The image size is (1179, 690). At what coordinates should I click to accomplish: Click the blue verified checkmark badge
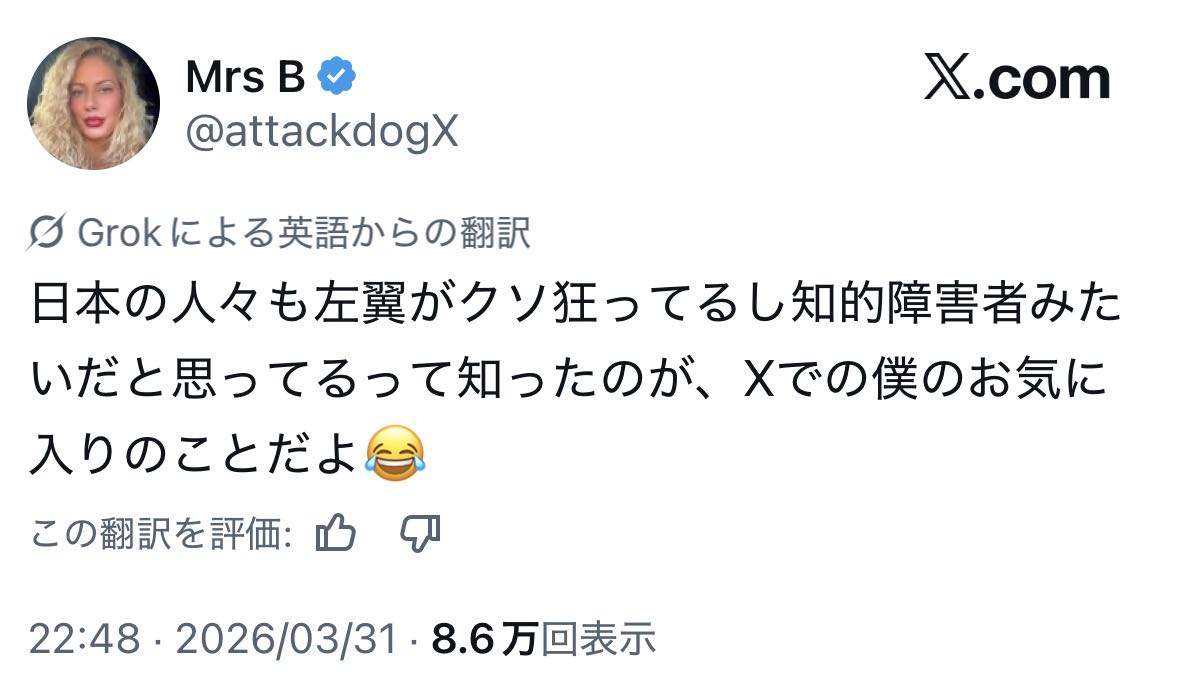click(x=335, y=76)
